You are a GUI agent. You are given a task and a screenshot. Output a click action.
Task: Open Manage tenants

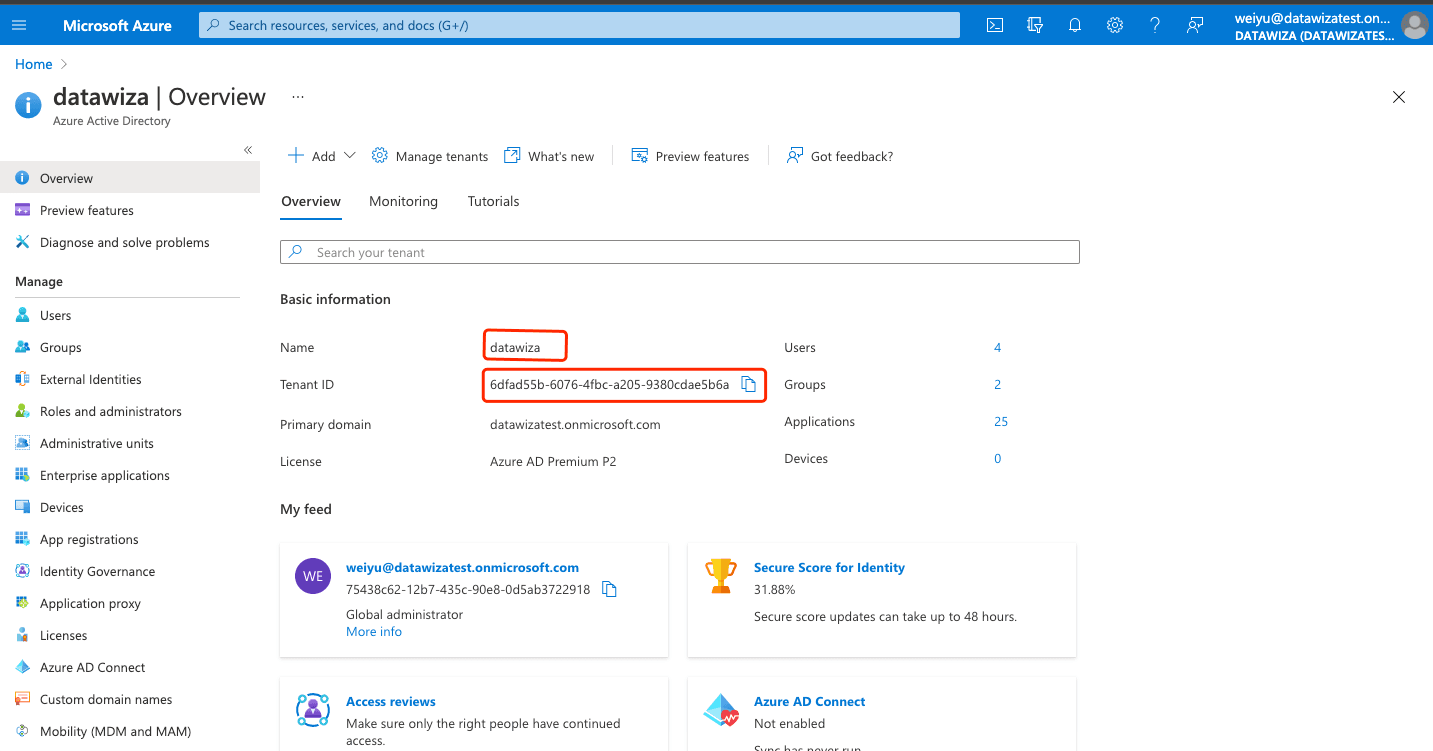430,156
